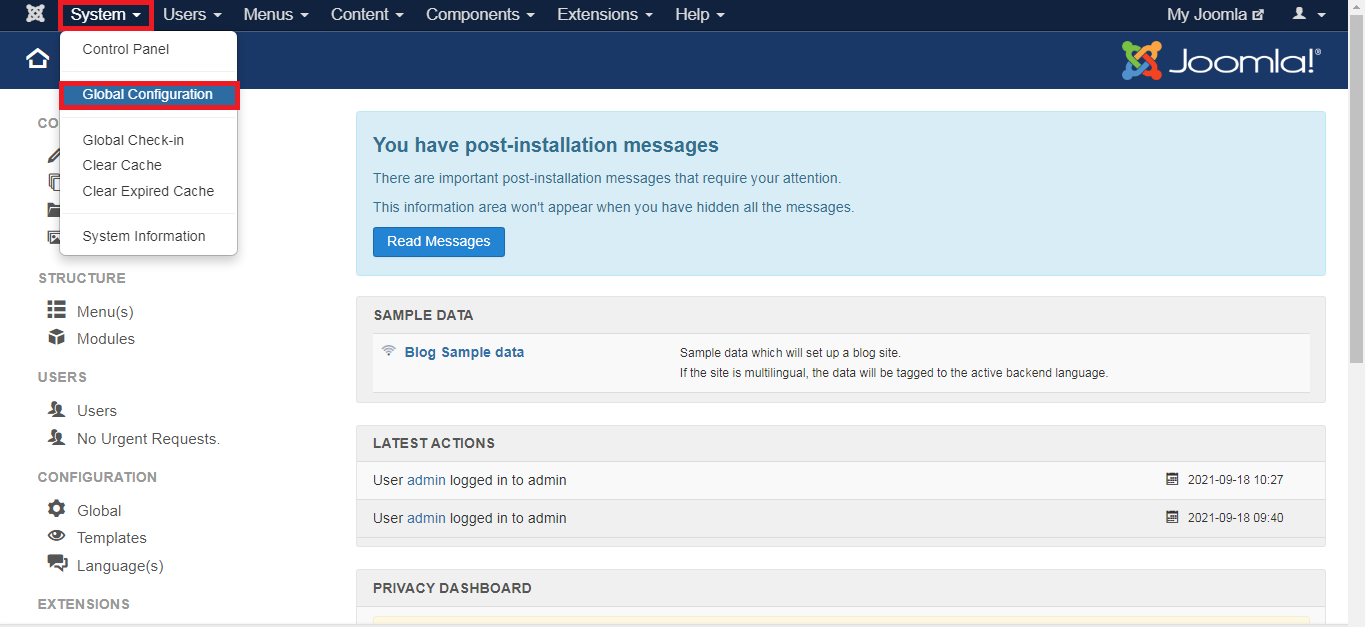Open the Language(s) sidebar link
This screenshot has width=1365, height=627.
[x=120, y=566]
